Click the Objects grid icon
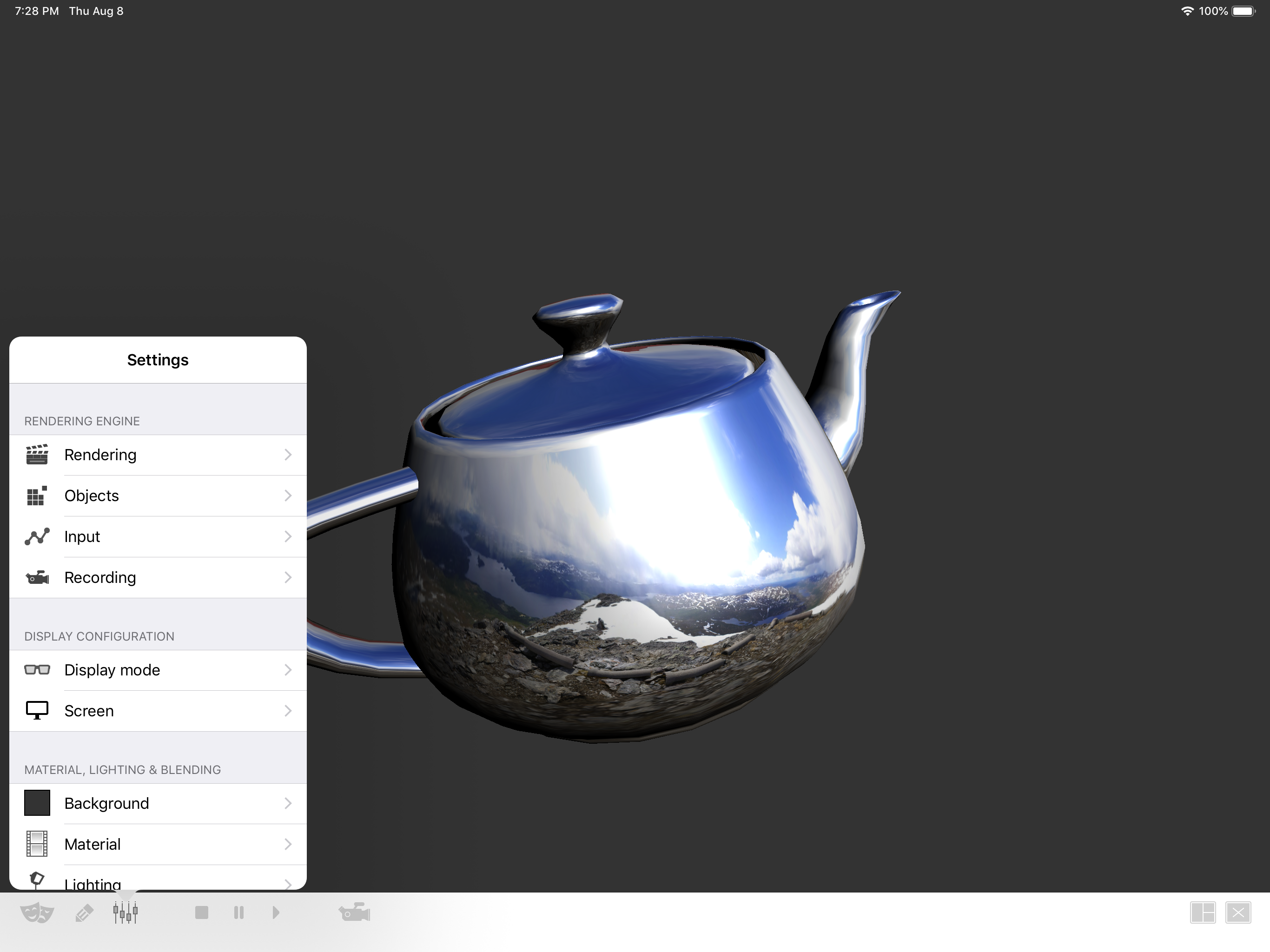 (x=37, y=496)
